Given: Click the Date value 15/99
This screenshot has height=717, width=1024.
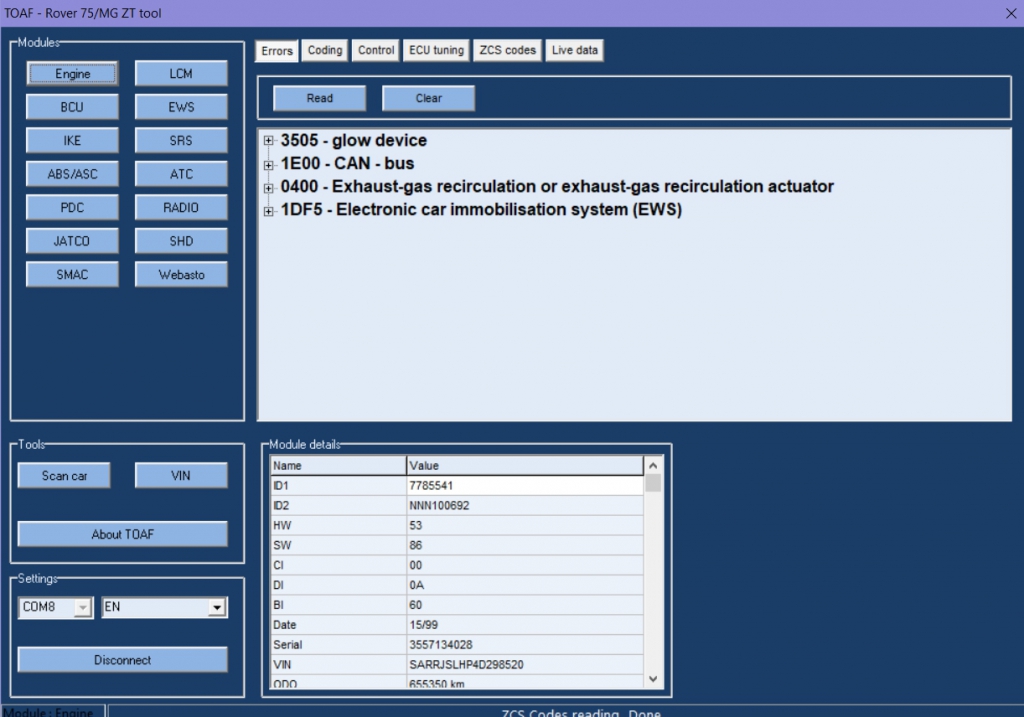Looking at the screenshot, I should [x=524, y=625].
